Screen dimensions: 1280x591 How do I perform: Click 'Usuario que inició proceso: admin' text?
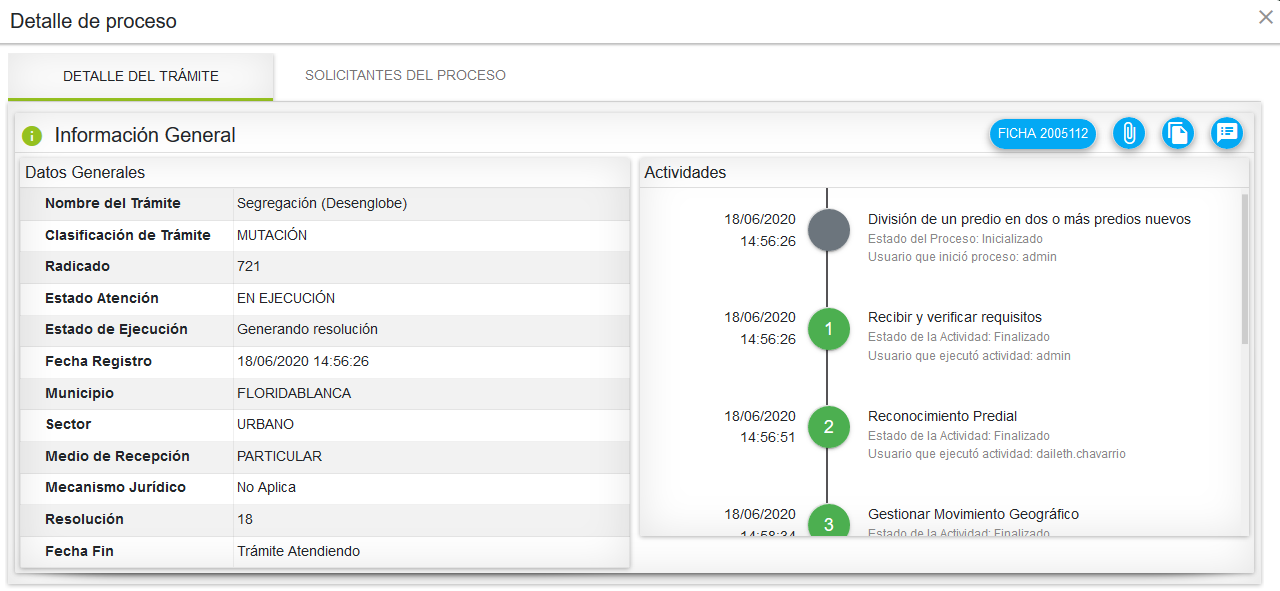click(x=962, y=257)
